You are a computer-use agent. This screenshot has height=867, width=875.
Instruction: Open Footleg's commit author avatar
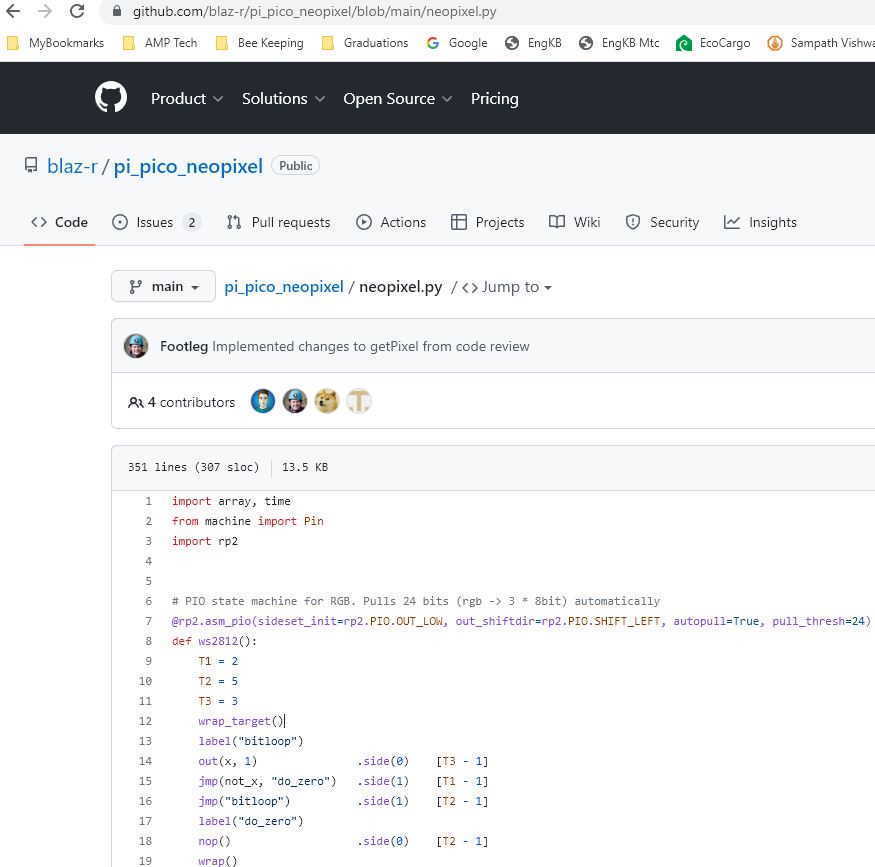click(136, 346)
